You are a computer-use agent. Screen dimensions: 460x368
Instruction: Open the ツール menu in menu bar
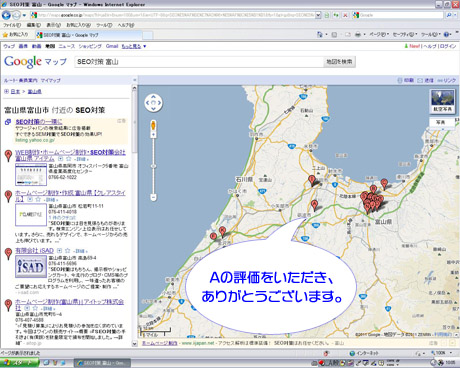(x=104, y=25)
